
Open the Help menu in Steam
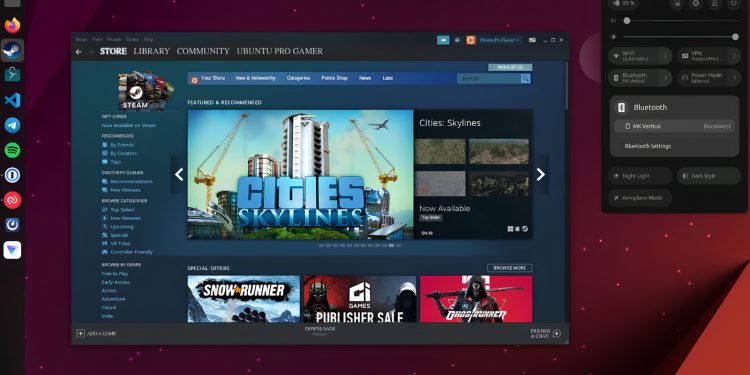[148, 39]
